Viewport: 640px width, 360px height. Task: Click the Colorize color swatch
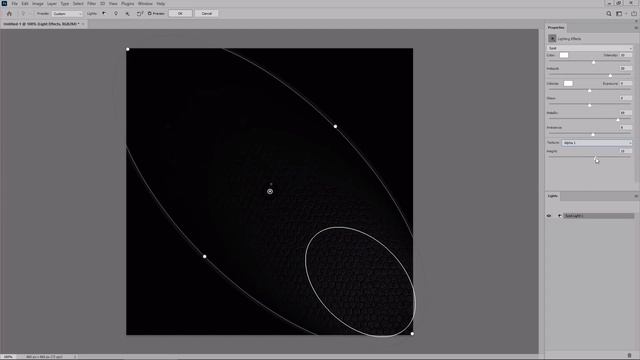568,83
